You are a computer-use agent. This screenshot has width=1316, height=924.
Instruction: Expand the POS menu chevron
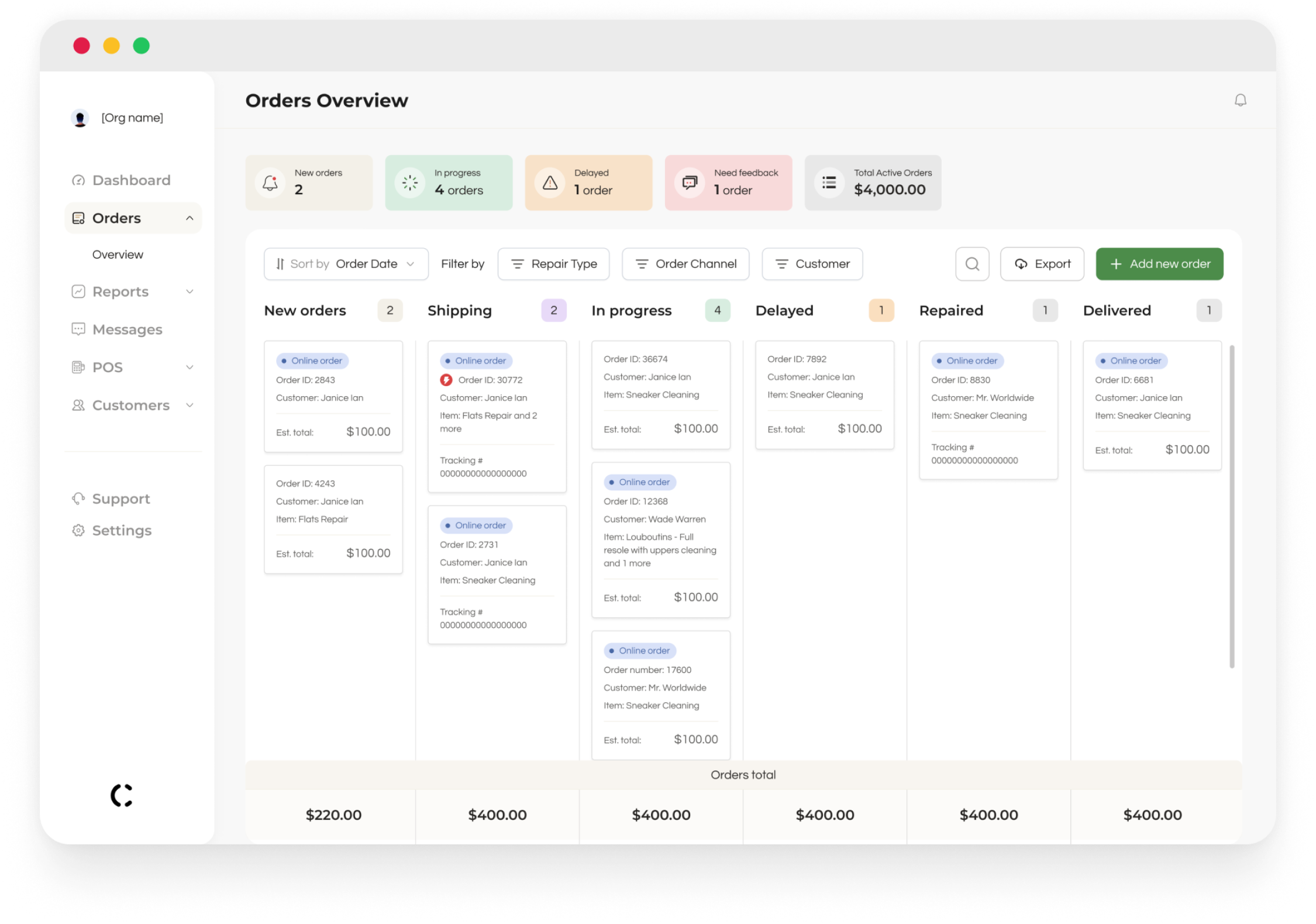[x=190, y=367]
